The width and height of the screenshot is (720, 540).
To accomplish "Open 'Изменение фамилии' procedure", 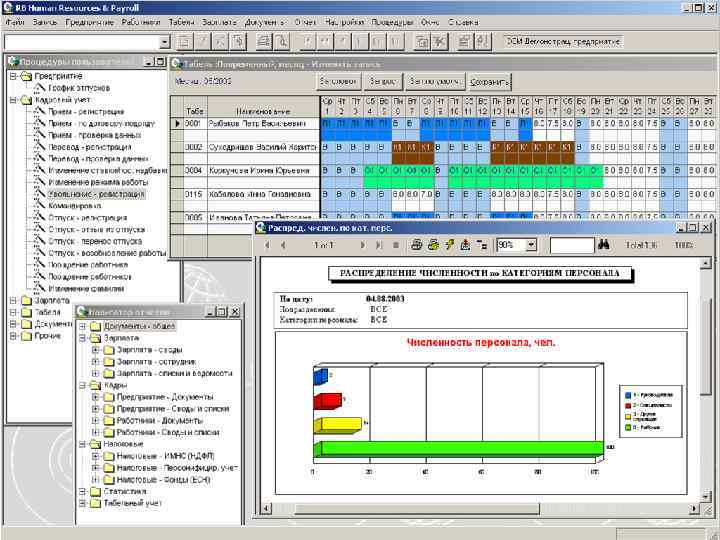I will point(86,288).
